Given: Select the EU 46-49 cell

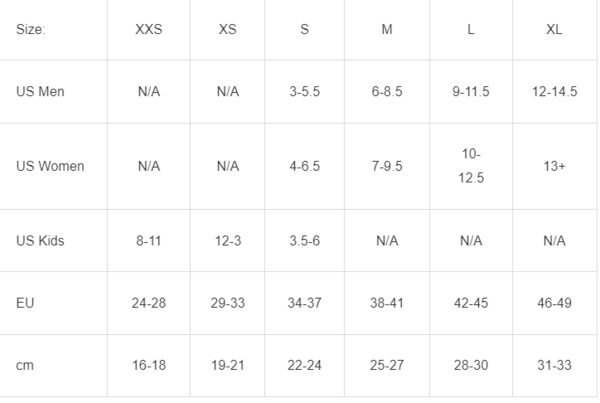Looking at the screenshot, I should (x=554, y=303).
